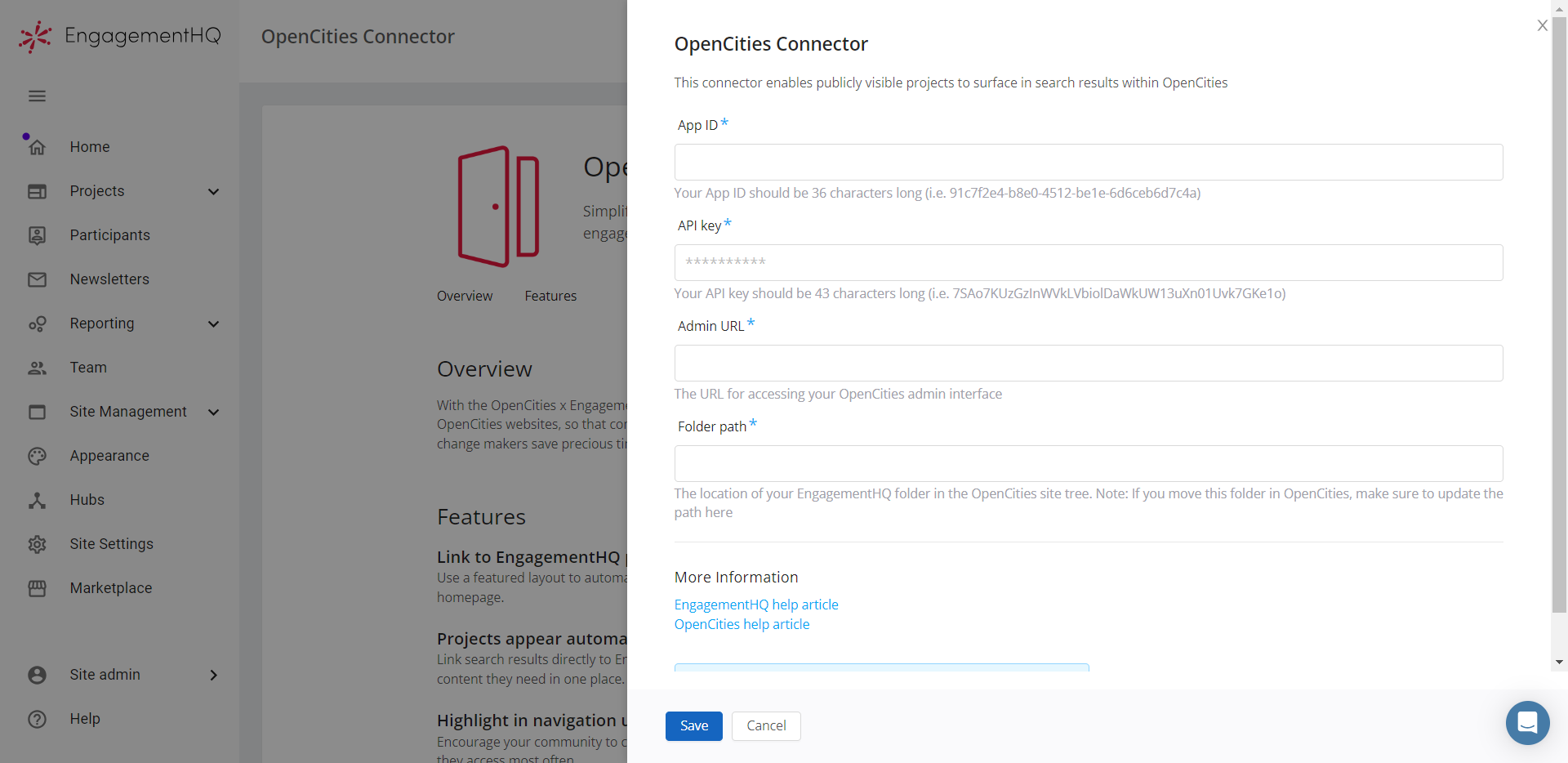The image size is (1568, 763).
Task: Open the Participants section
Action: click(109, 234)
